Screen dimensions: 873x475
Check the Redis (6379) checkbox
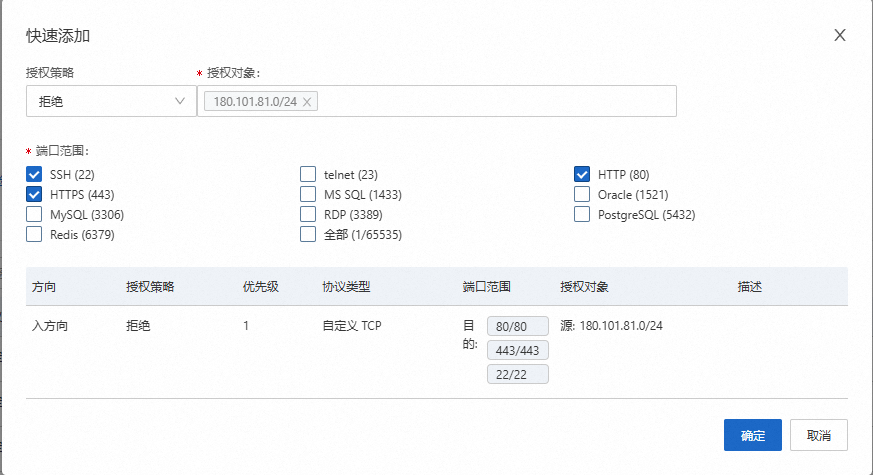tap(34, 234)
